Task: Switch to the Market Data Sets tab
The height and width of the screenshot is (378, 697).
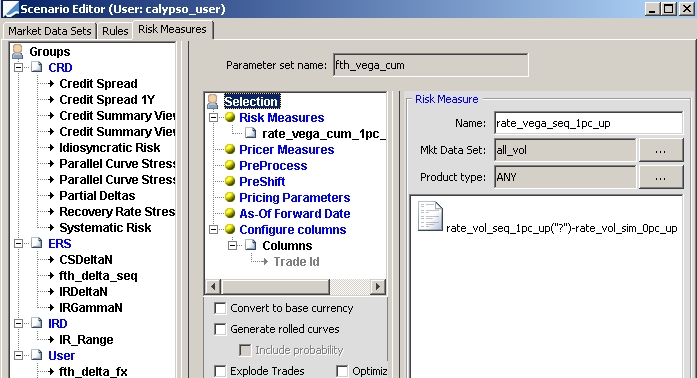Action: pyautogui.click(x=49, y=31)
